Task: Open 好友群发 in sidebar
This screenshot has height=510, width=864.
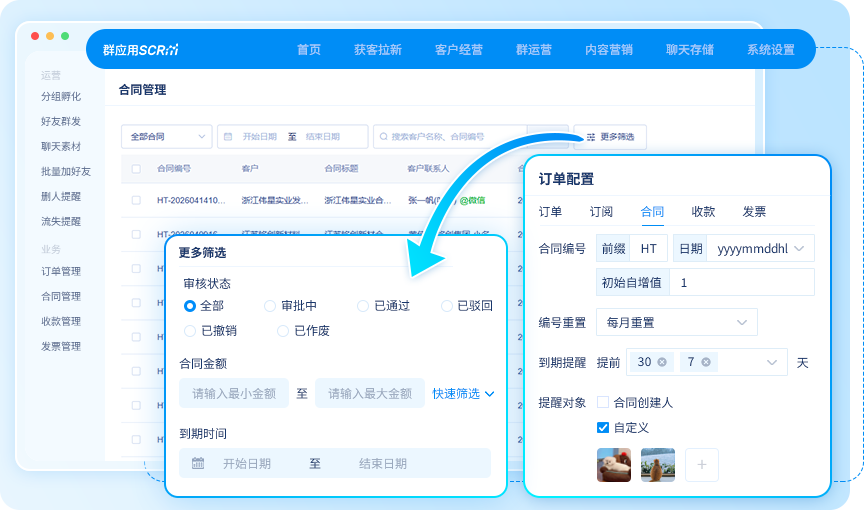Action: point(61,121)
